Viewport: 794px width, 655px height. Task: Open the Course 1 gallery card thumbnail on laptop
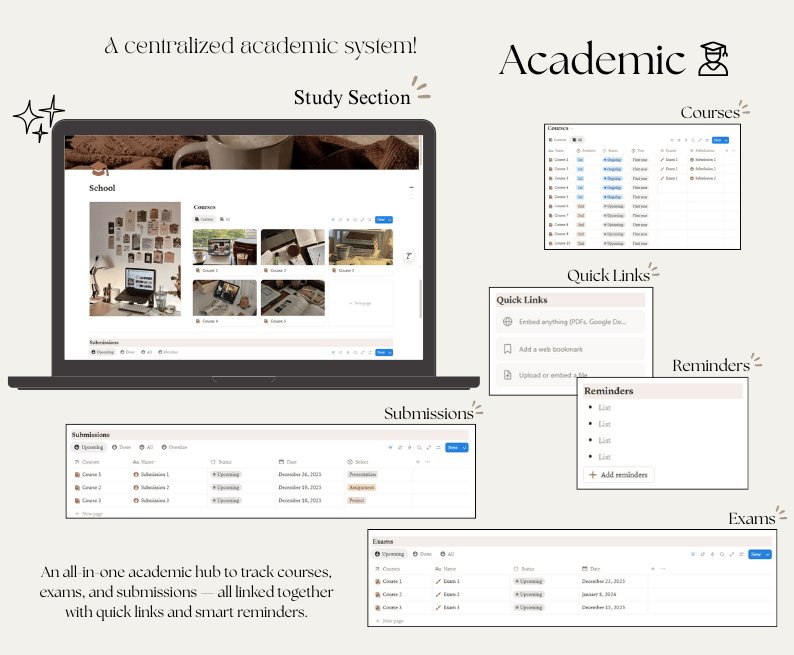click(x=224, y=248)
